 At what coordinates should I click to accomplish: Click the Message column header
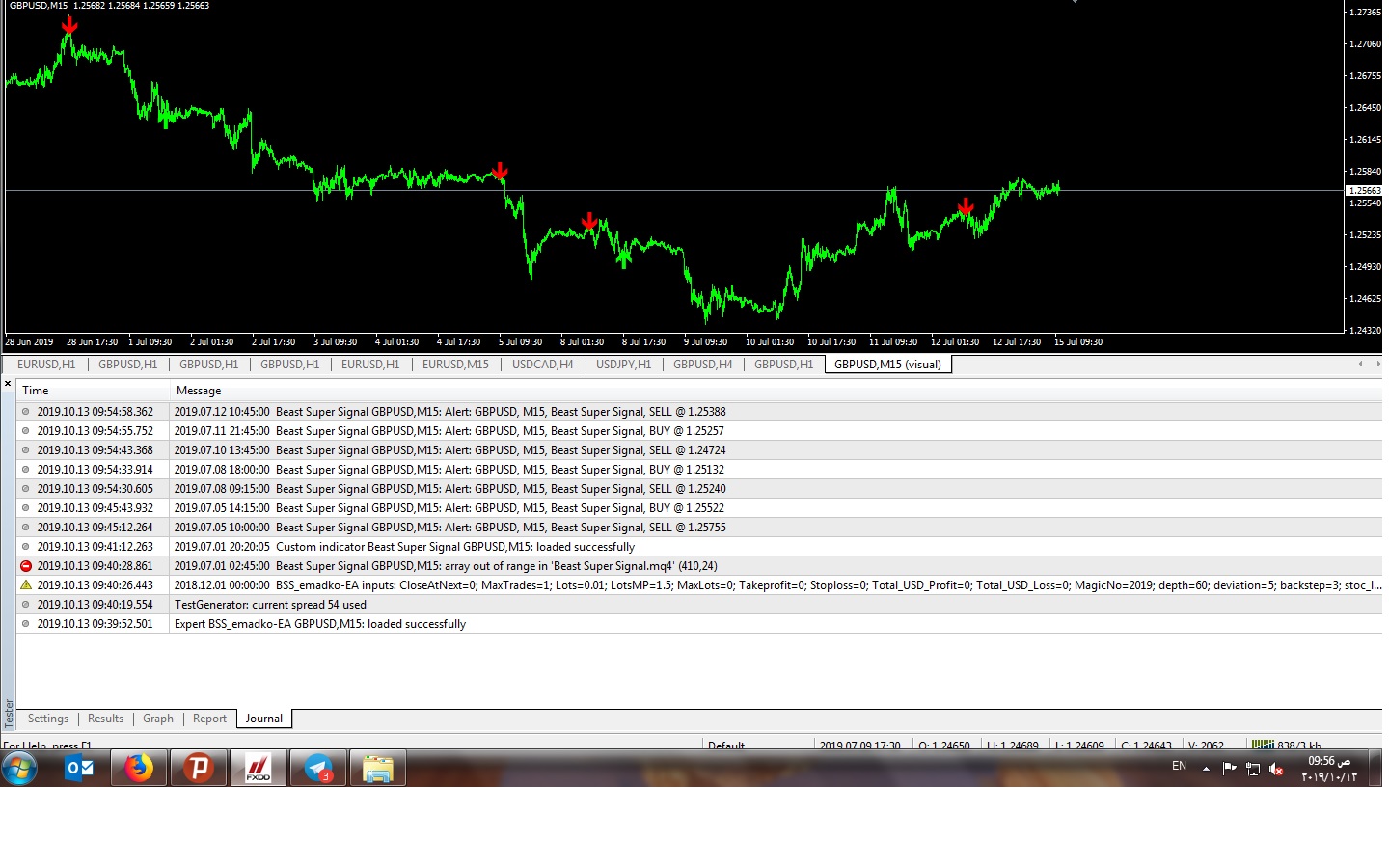[x=199, y=391]
